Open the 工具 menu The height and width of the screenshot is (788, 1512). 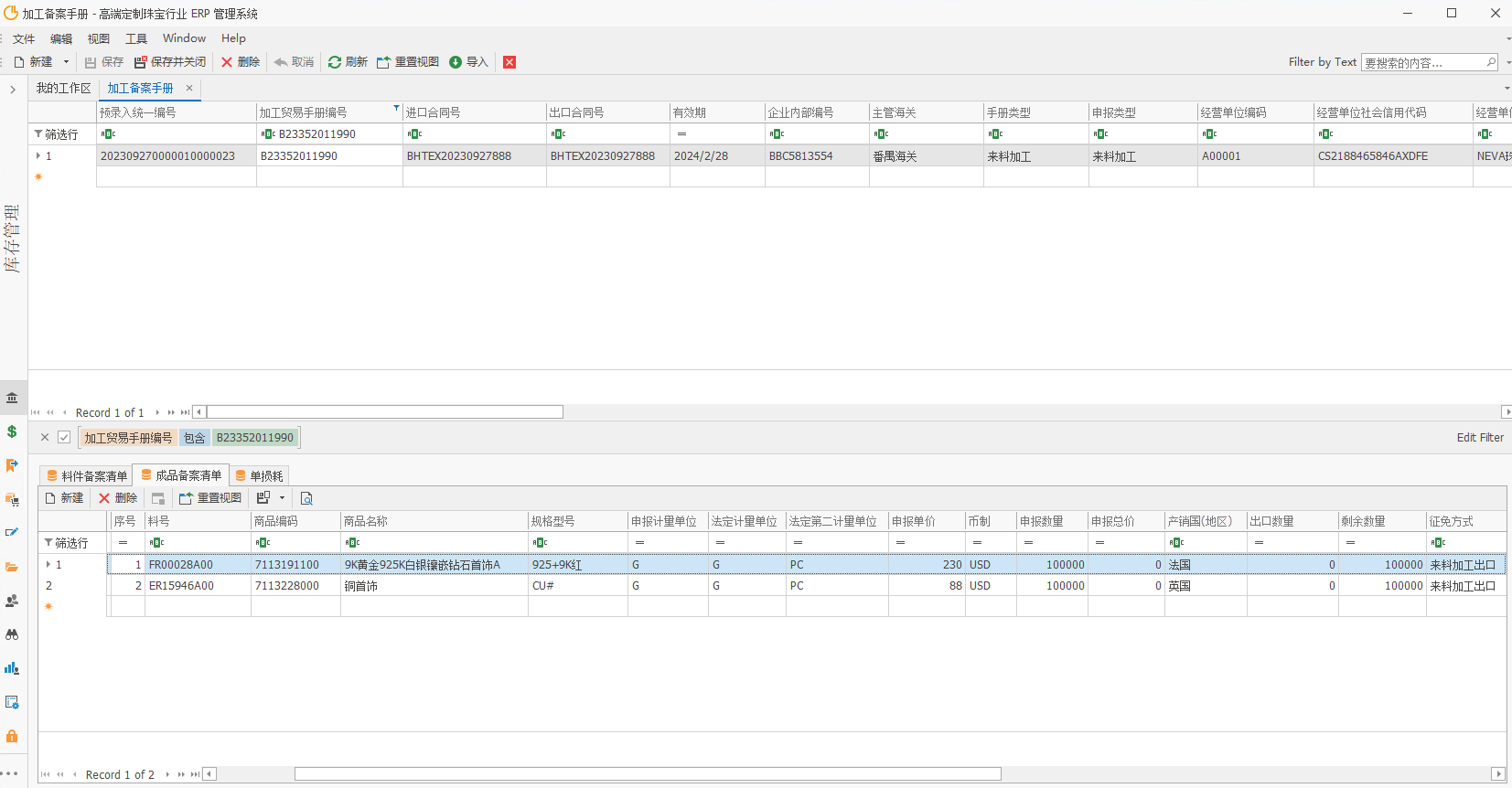135,38
